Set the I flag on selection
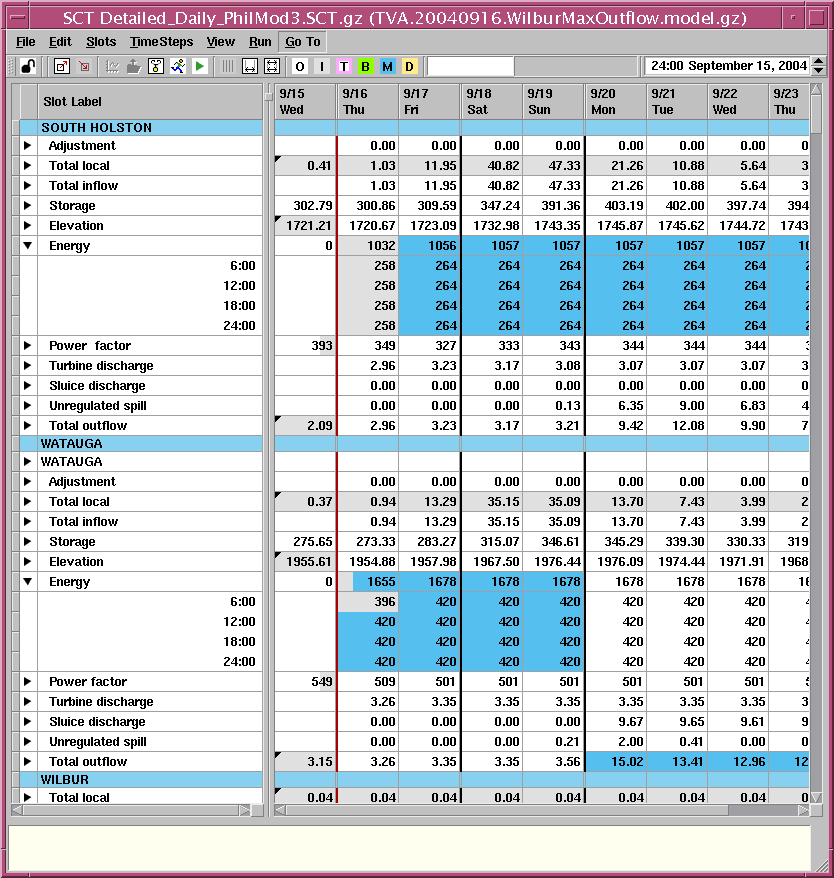Image resolution: width=834 pixels, height=878 pixels. [322, 67]
